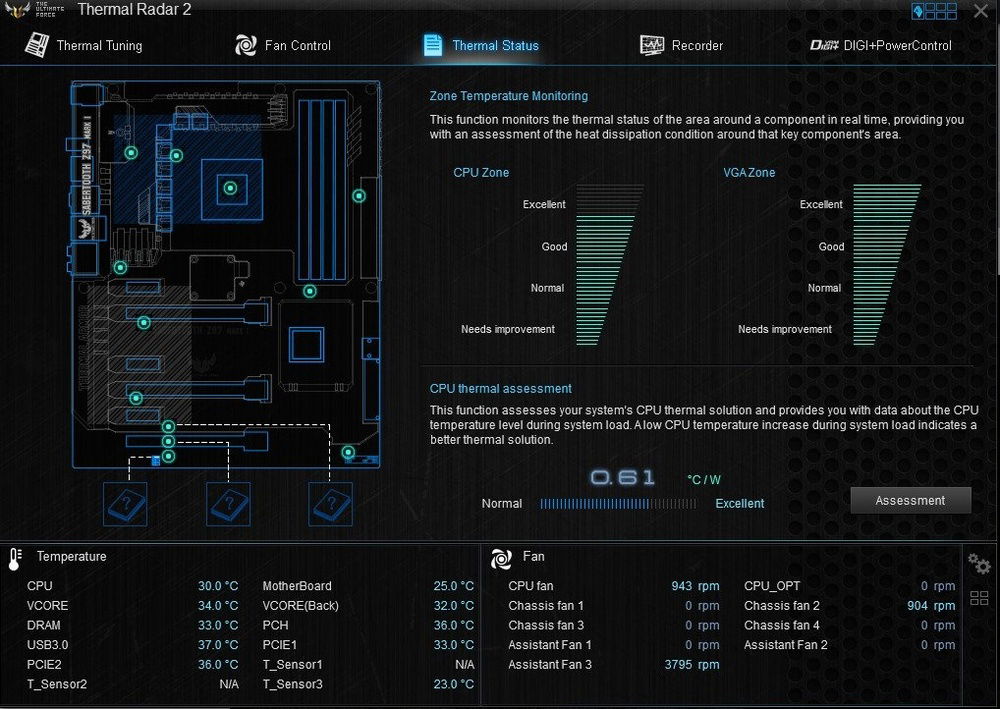
Task: Click the fan icon beside the Fan heading
Action: (501, 558)
